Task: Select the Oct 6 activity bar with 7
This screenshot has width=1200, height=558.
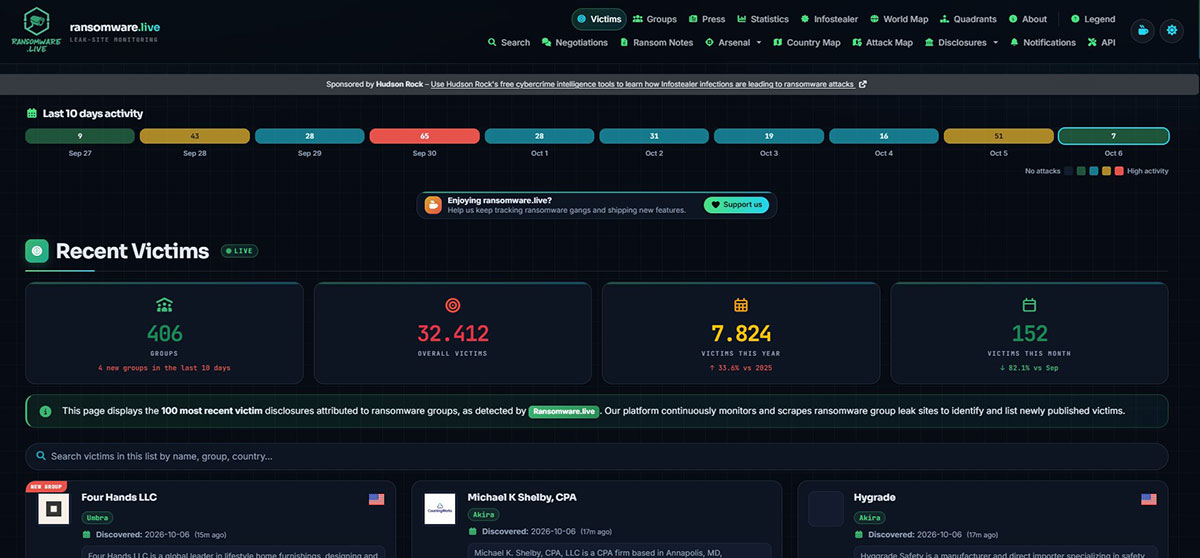Action: click(x=1114, y=136)
